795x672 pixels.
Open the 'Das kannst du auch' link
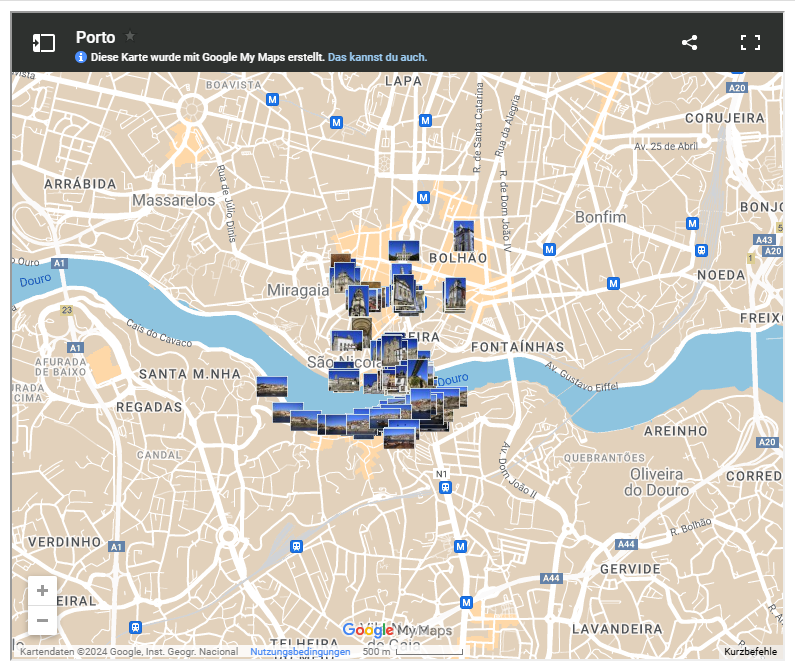coord(377,58)
